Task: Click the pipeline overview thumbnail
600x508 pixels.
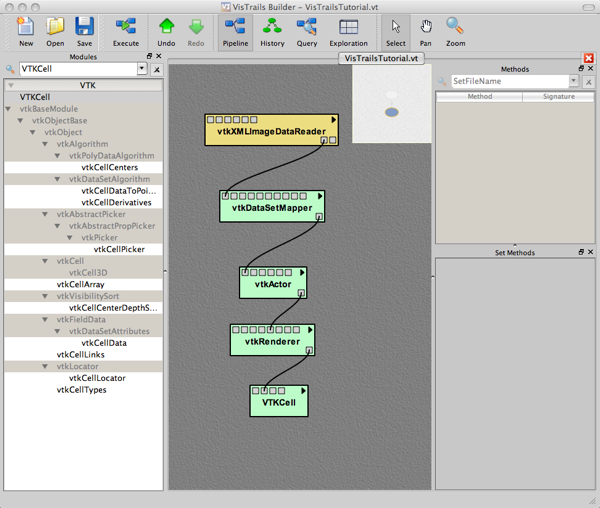Action: pyautogui.click(x=391, y=104)
